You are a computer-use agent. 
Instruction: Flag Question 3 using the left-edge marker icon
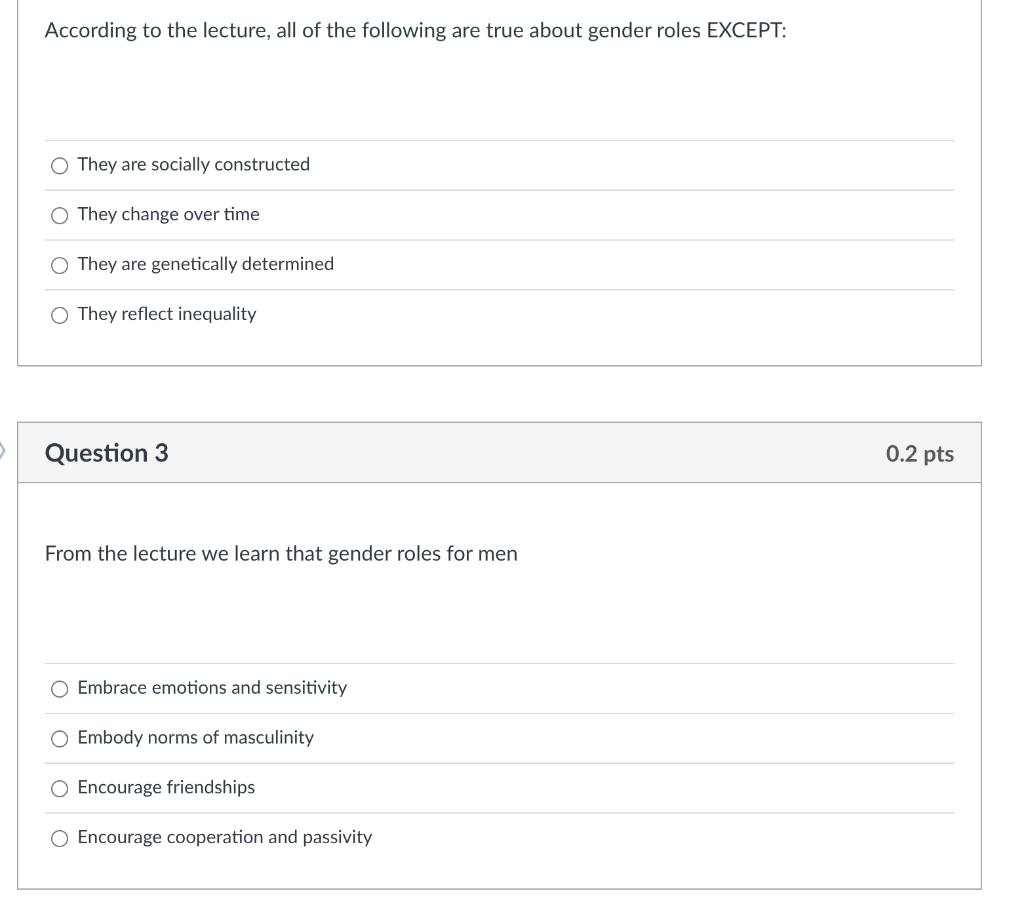(2, 450)
